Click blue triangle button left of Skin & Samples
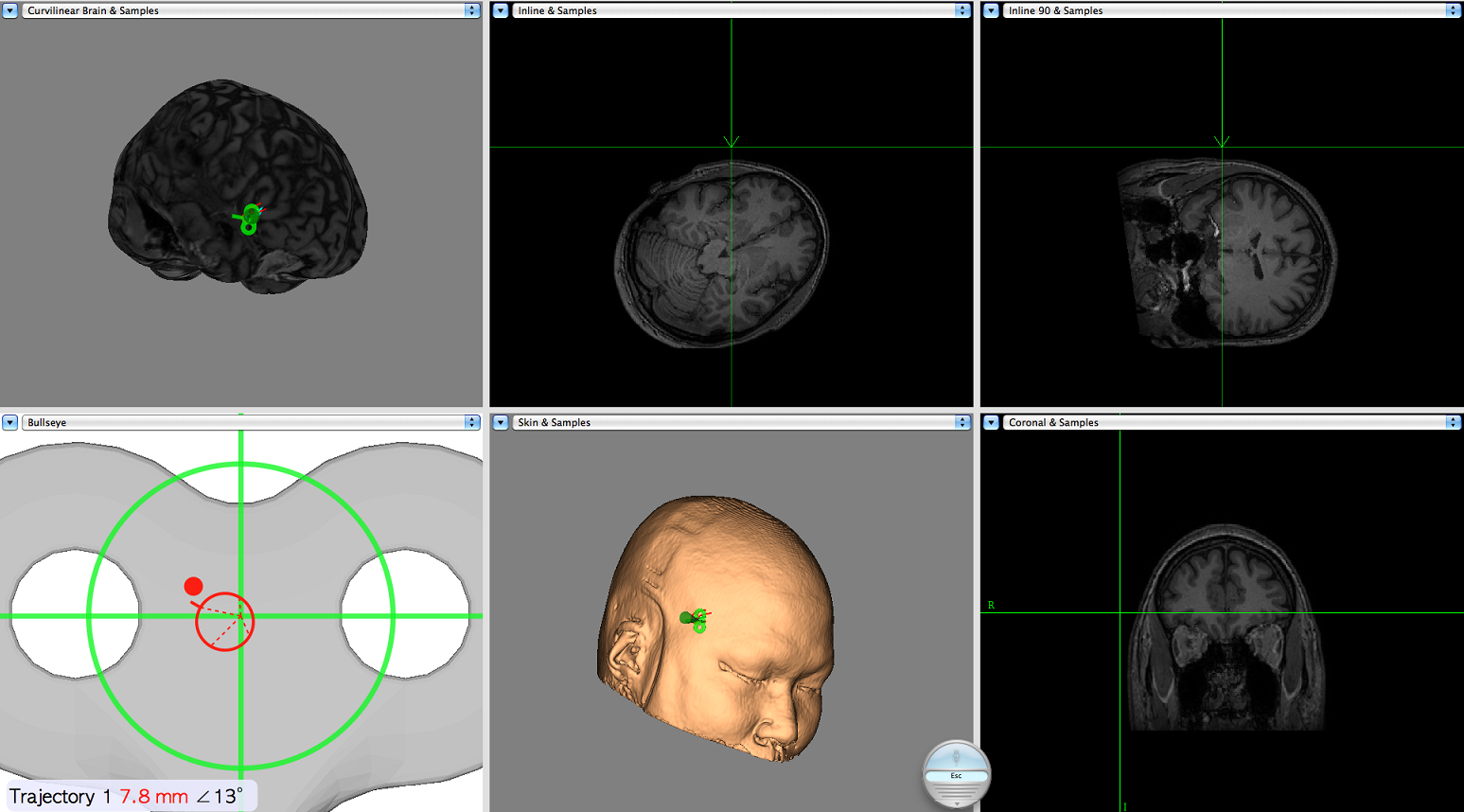1464x812 pixels. coord(501,422)
